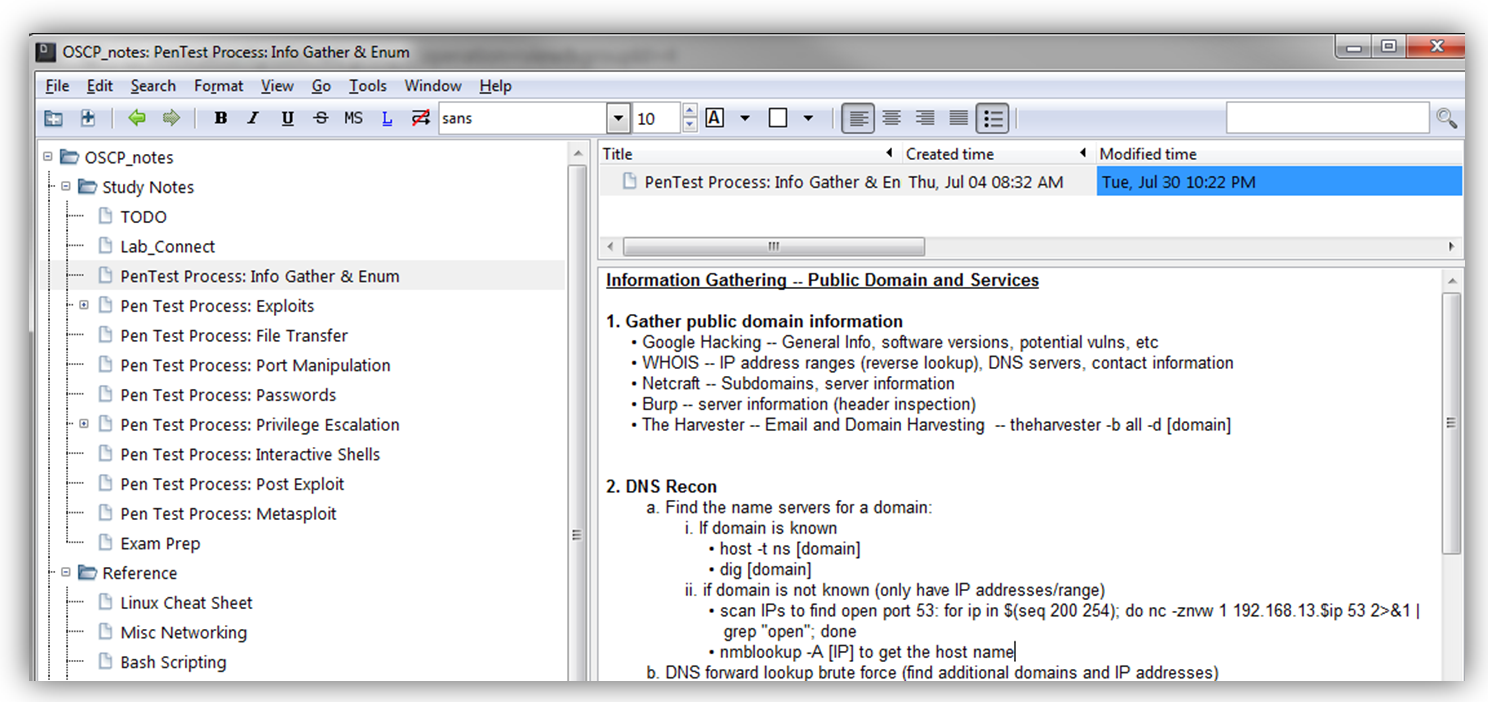
Task: Sort by the Modified time column header
Action: click(x=1148, y=154)
